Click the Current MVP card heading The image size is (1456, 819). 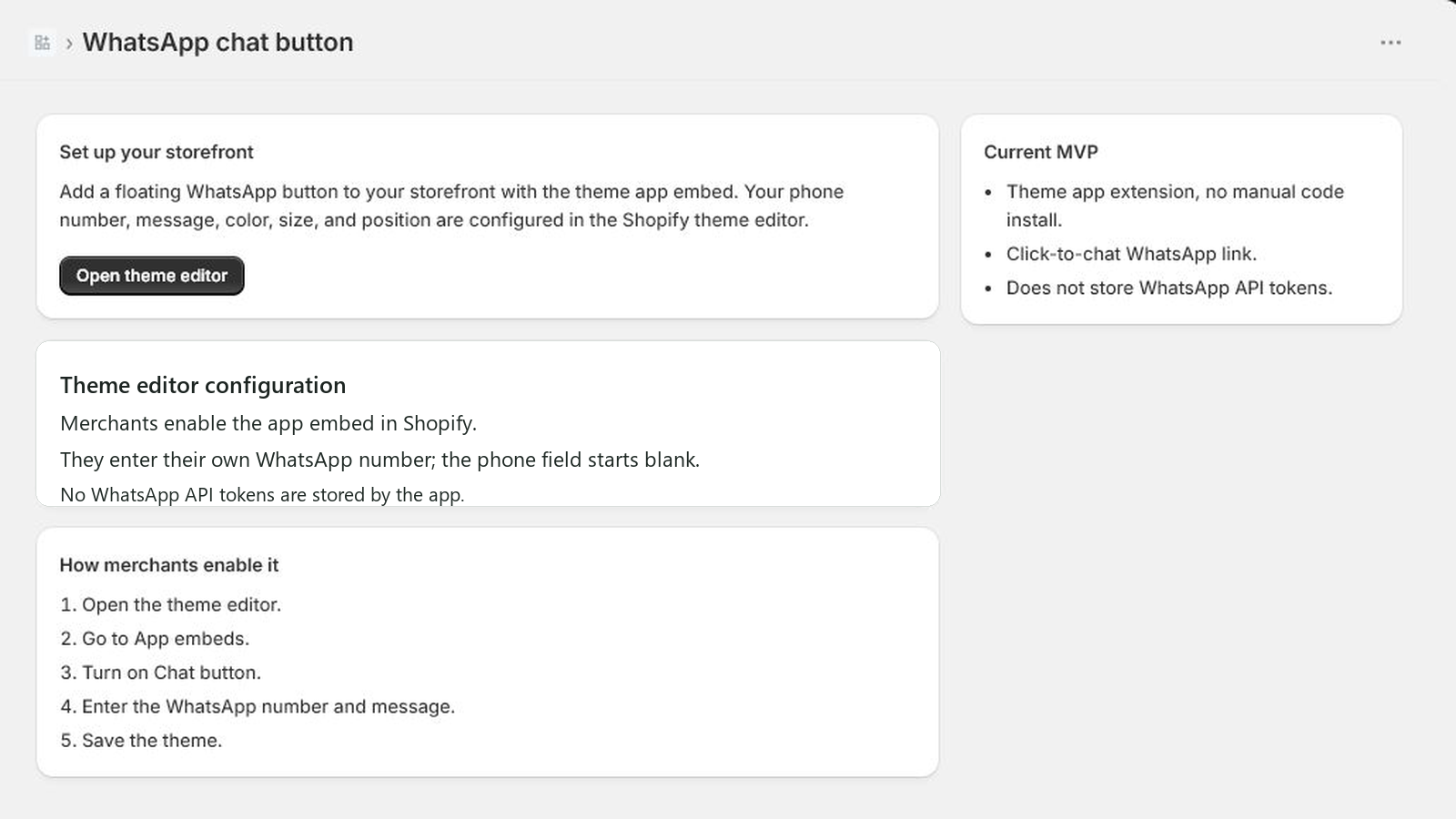[1041, 152]
